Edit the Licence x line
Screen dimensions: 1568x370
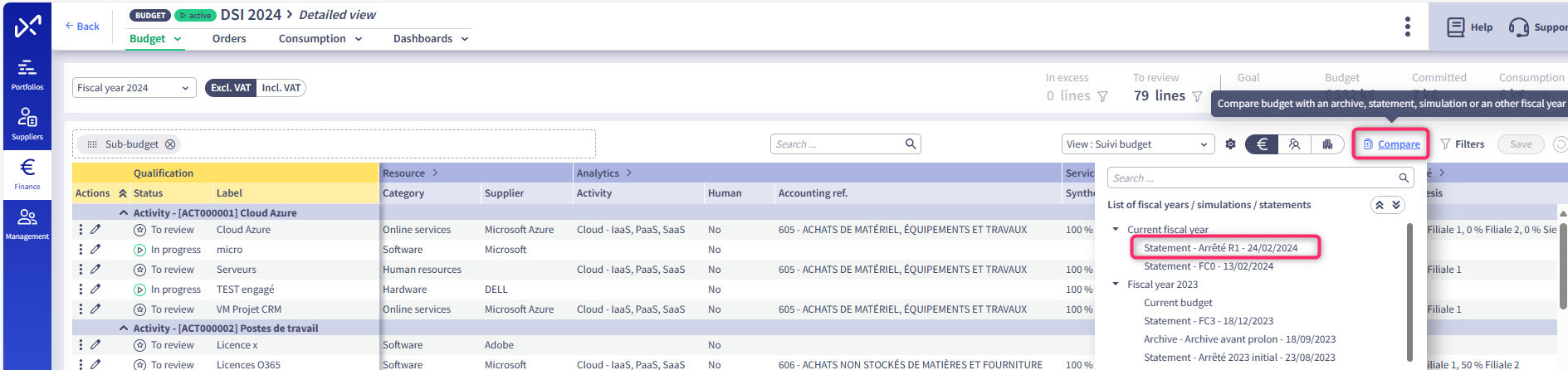(95, 345)
